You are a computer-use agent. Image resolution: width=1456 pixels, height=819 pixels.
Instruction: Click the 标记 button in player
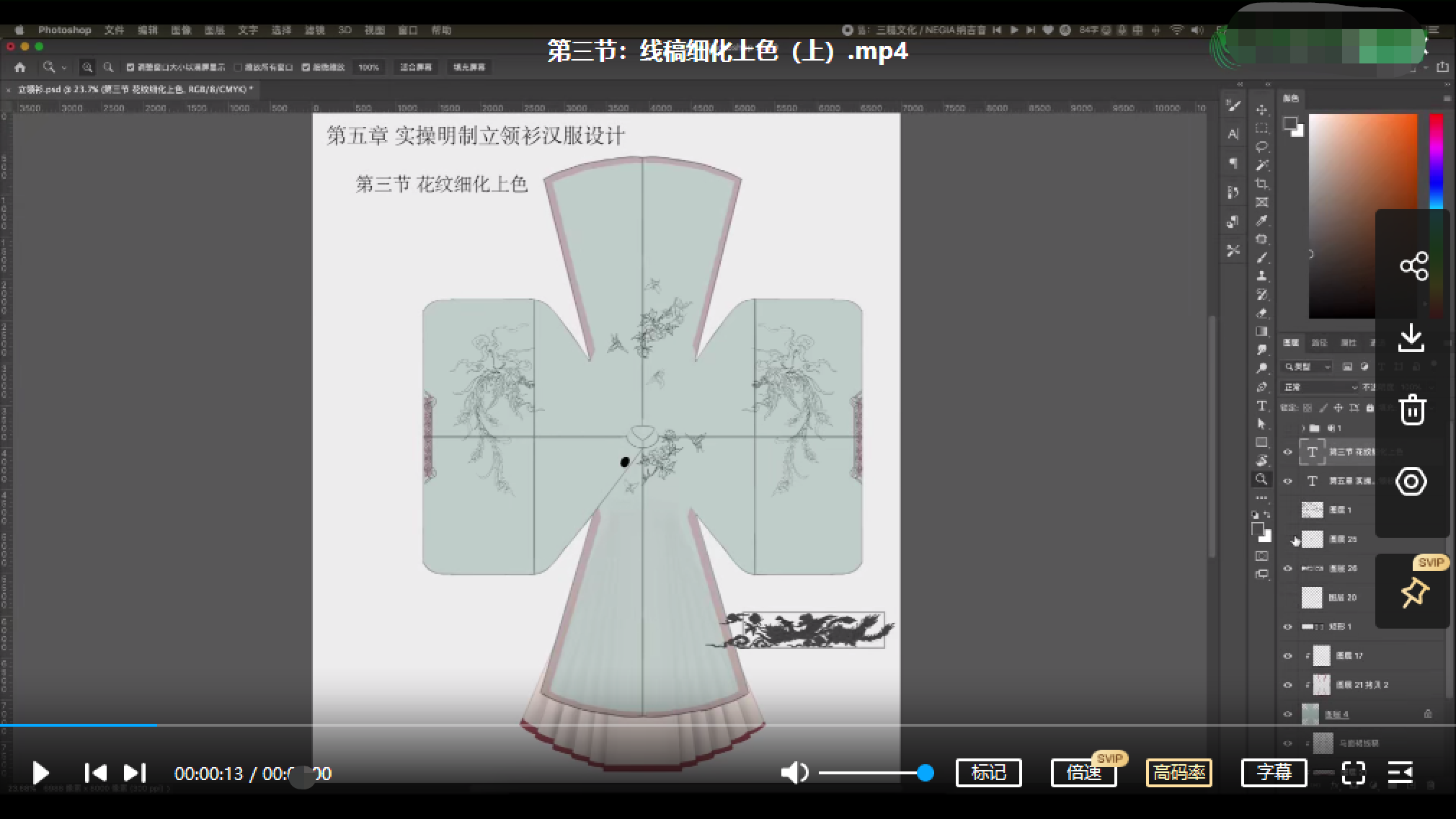tap(988, 773)
